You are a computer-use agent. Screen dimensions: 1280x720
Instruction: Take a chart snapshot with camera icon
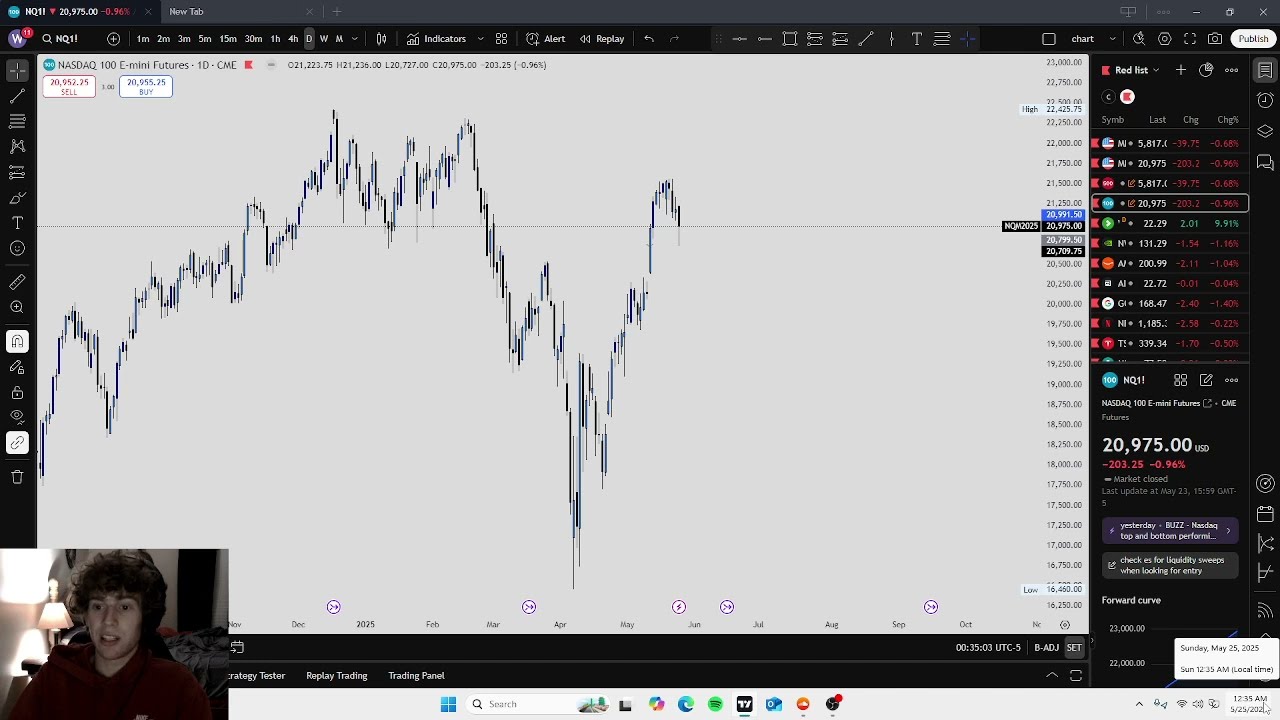[x=1215, y=39]
